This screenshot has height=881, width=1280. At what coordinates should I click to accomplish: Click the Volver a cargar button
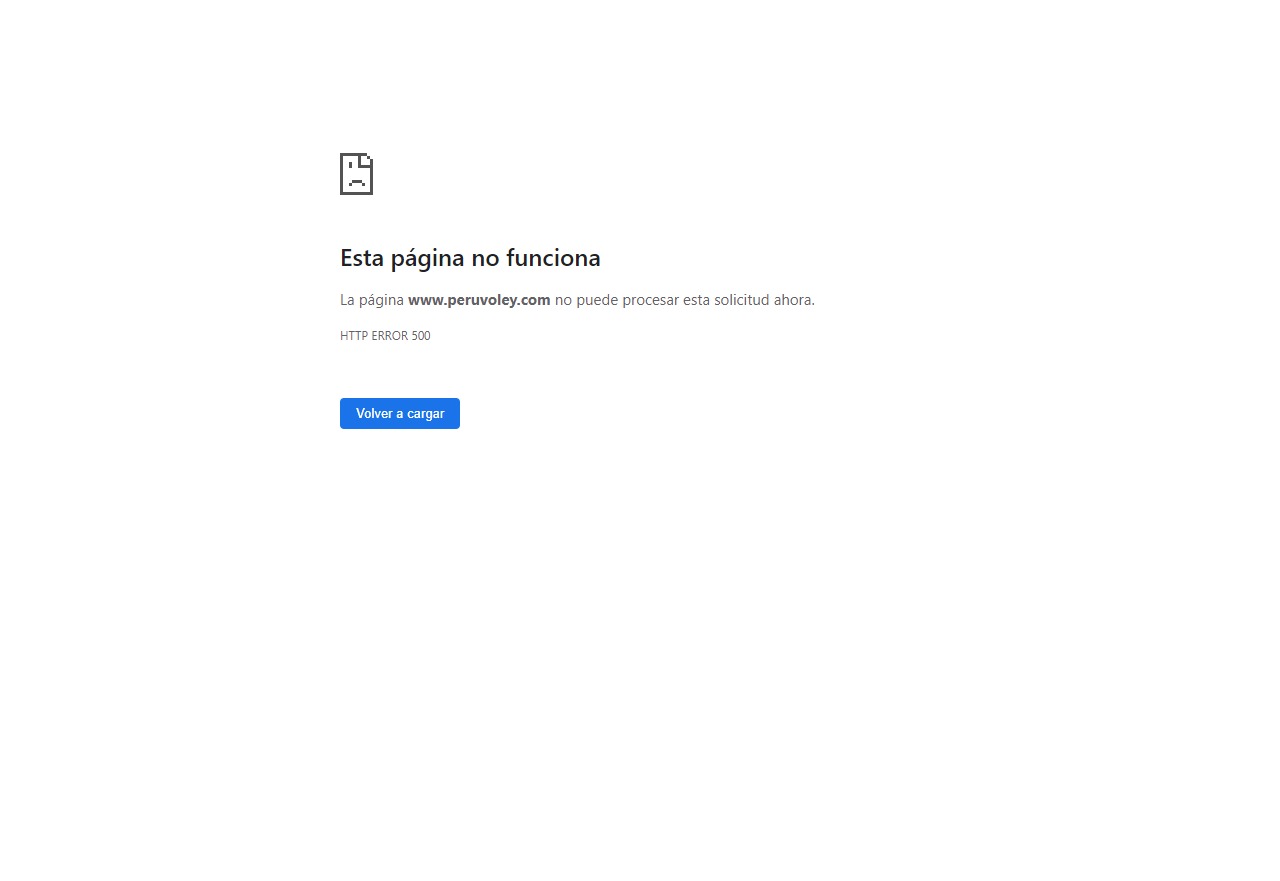(400, 413)
